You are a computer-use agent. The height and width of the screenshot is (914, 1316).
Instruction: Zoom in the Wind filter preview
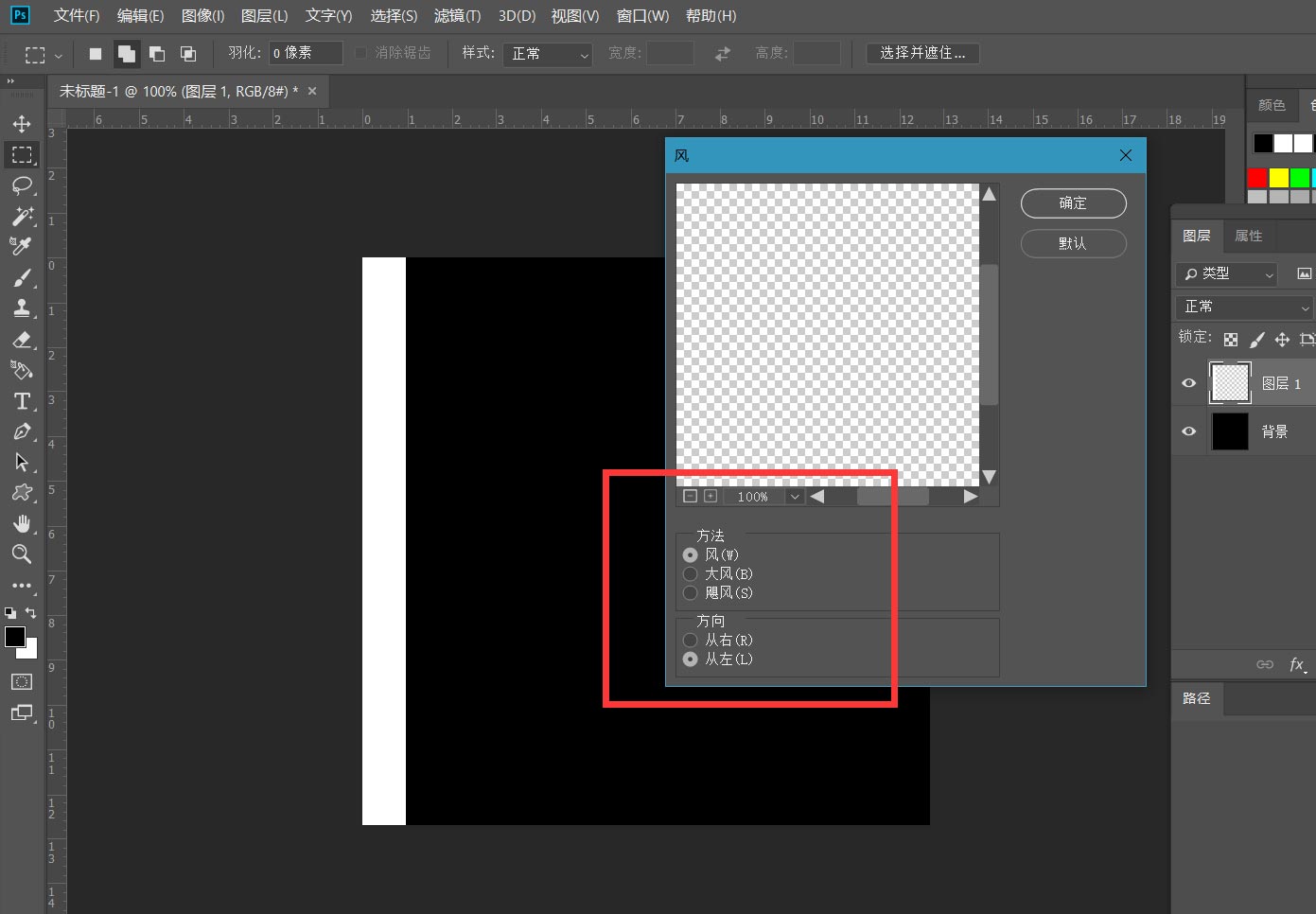[711, 496]
